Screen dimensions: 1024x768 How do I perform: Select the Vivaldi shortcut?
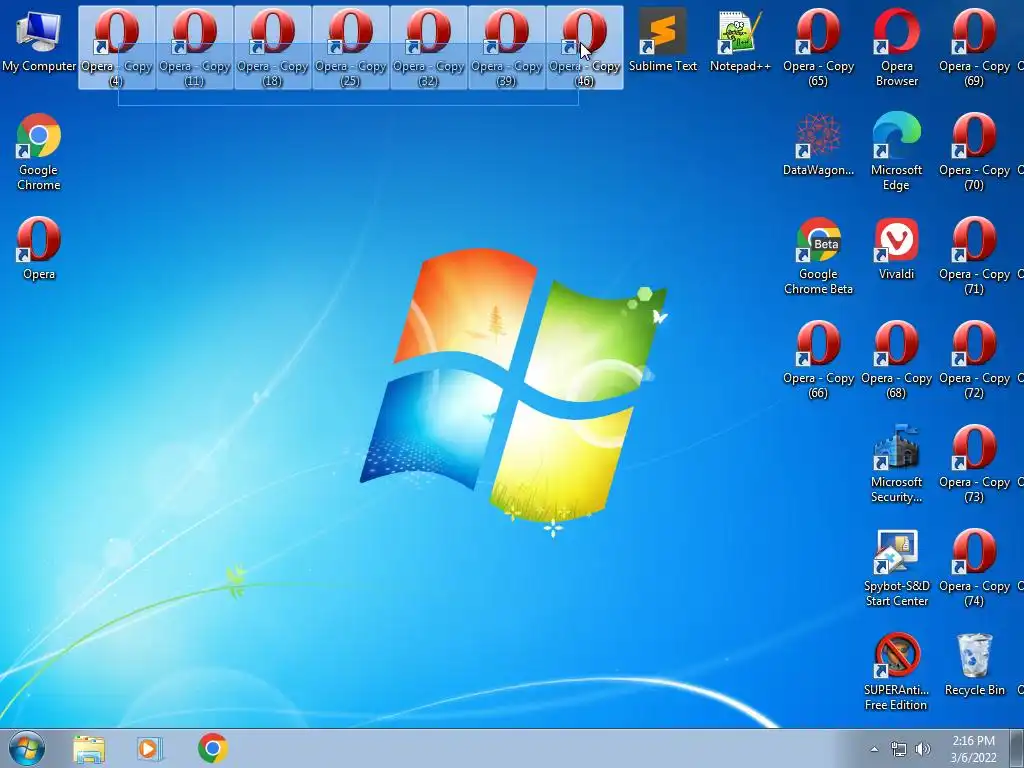pyautogui.click(x=897, y=248)
